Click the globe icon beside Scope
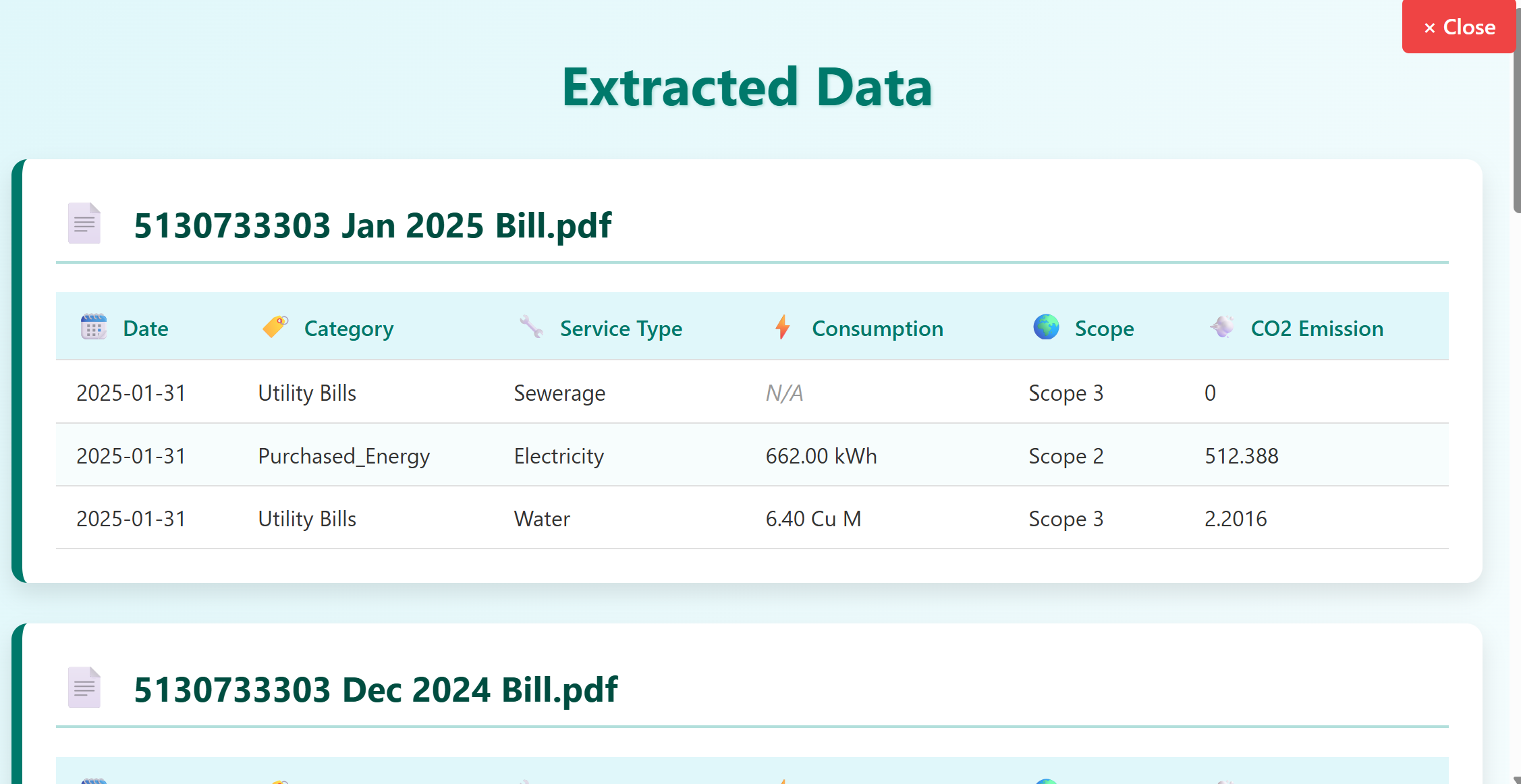The height and width of the screenshot is (784, 1521). 1046,327
